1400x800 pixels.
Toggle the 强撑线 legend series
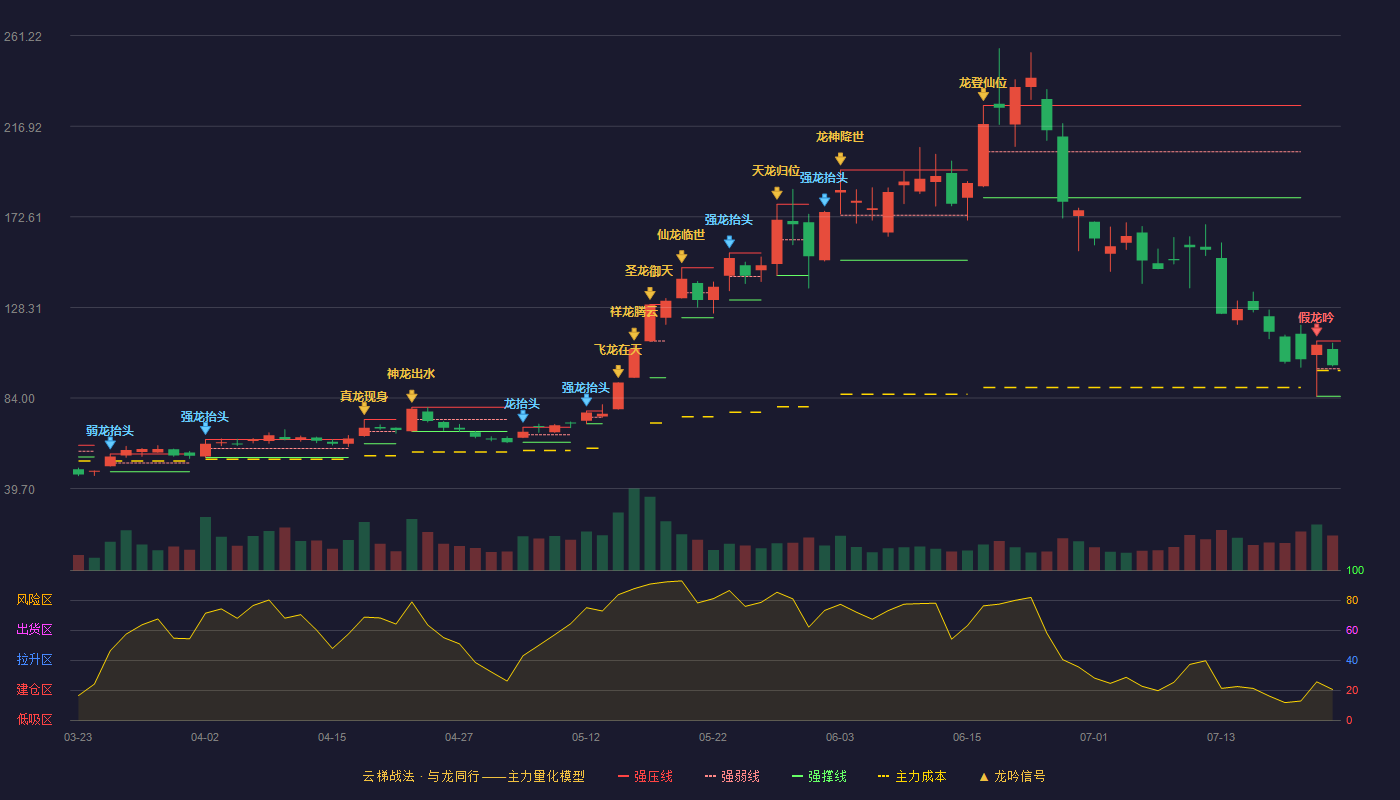819,776
